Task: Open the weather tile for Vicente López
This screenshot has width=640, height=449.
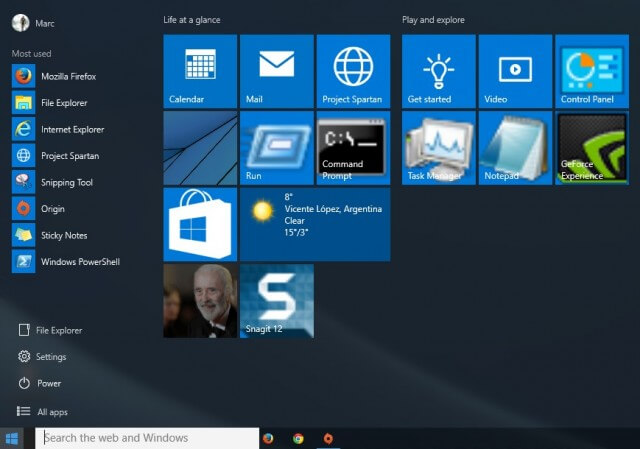Action: [315, 224]
